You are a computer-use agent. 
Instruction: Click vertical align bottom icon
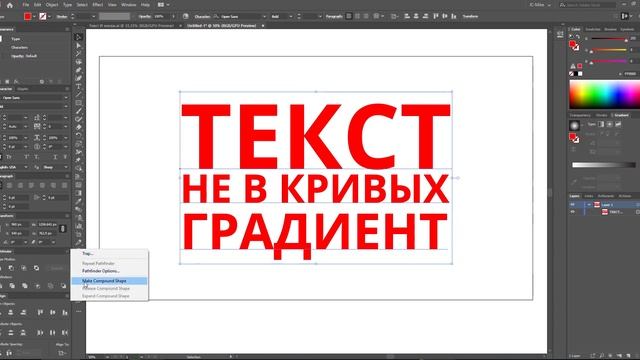pos(65,312)
